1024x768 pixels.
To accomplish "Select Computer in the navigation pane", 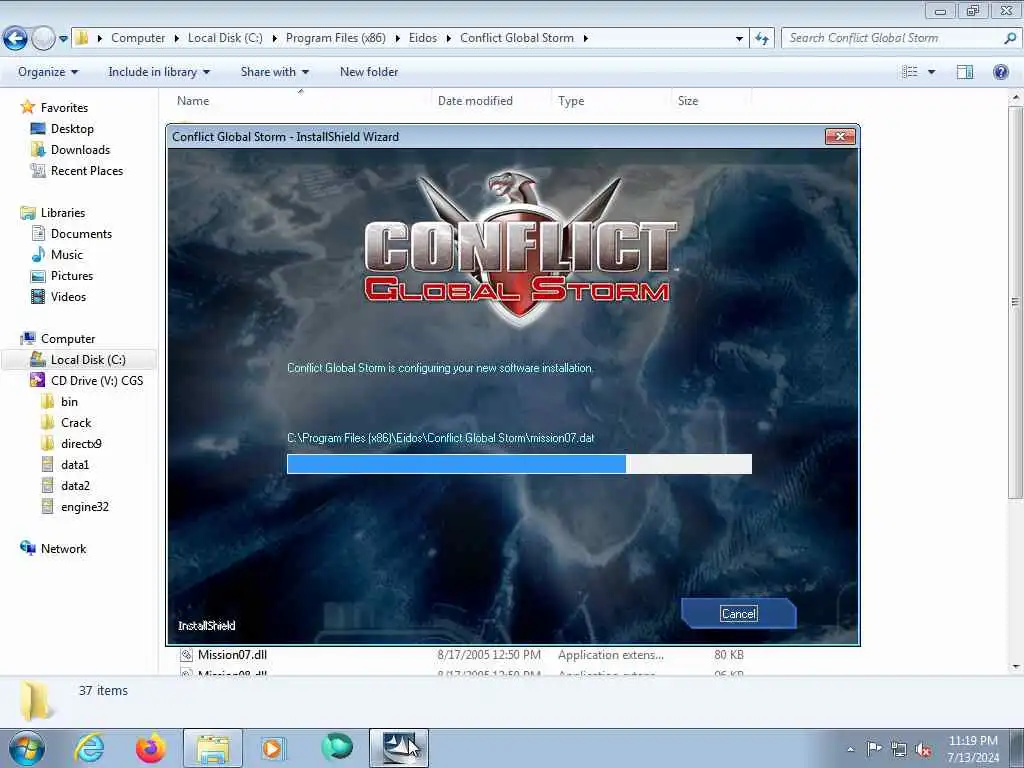I will [68, 339].
